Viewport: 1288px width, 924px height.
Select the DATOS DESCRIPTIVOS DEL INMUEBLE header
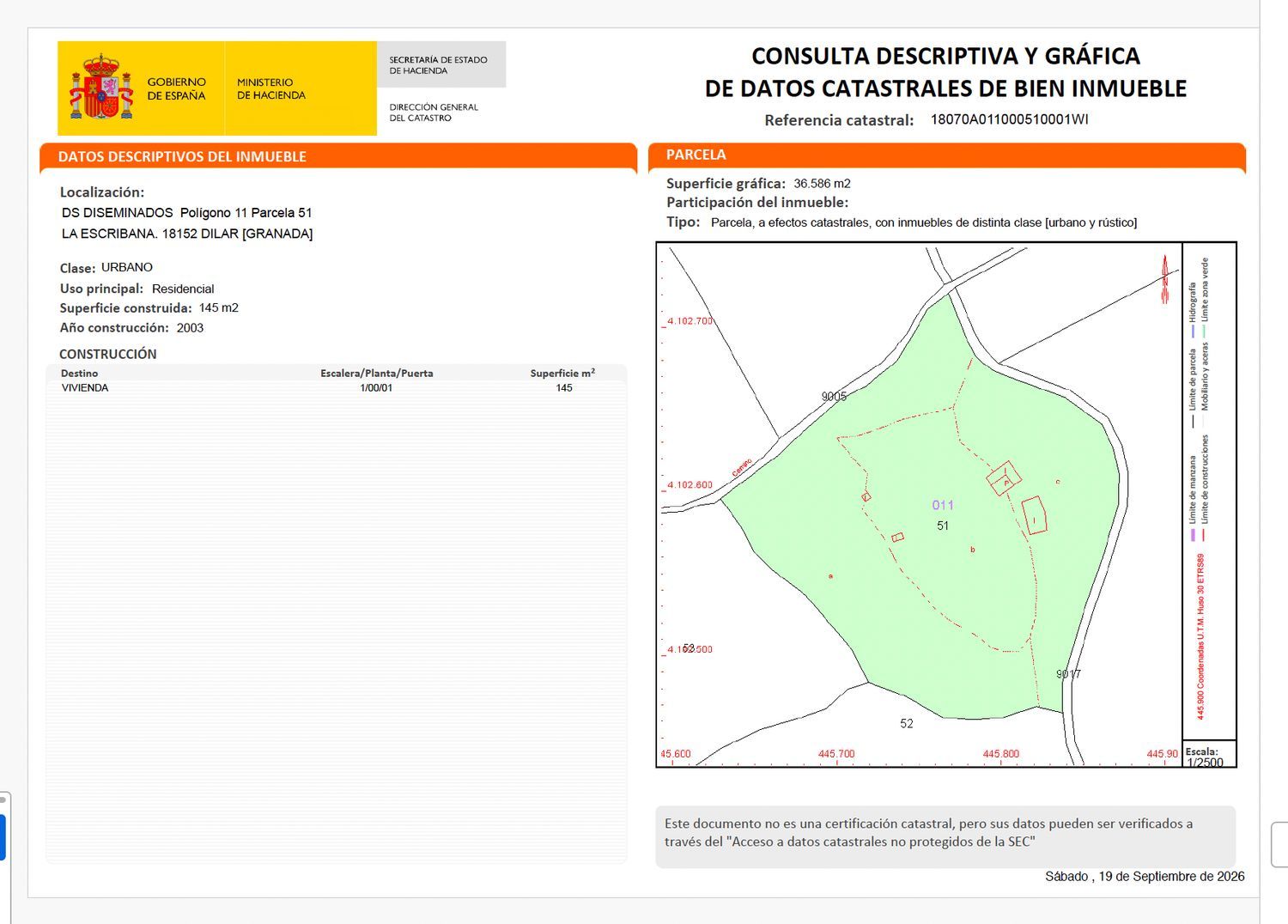coord(338,156)
